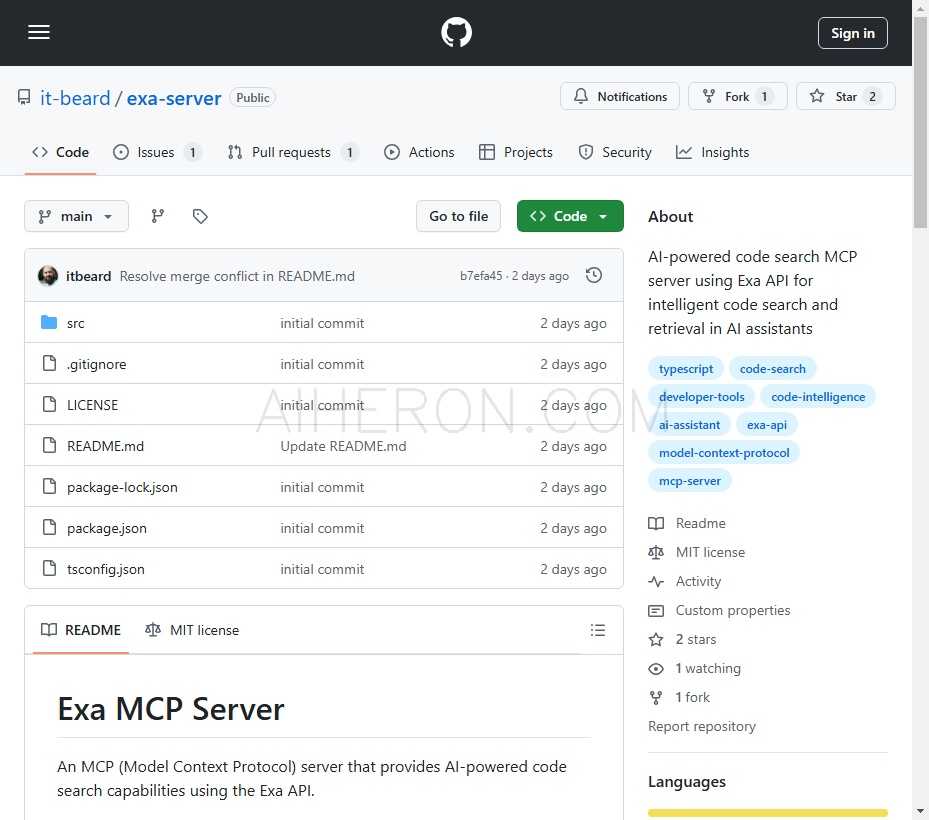The width and height of the screenshot is (929, 820).
Task: Click the Sign in button
Action: [x=852, y=32]
